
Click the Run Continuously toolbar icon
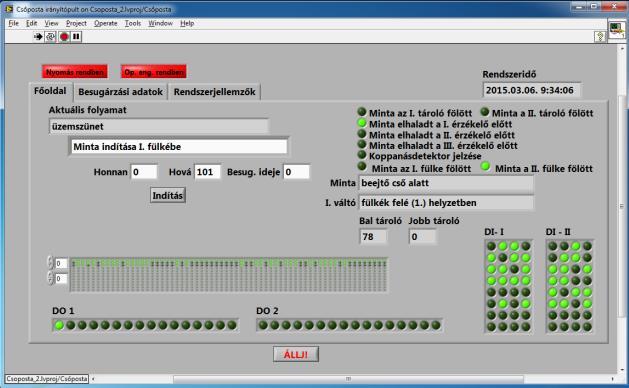[50, 37]
